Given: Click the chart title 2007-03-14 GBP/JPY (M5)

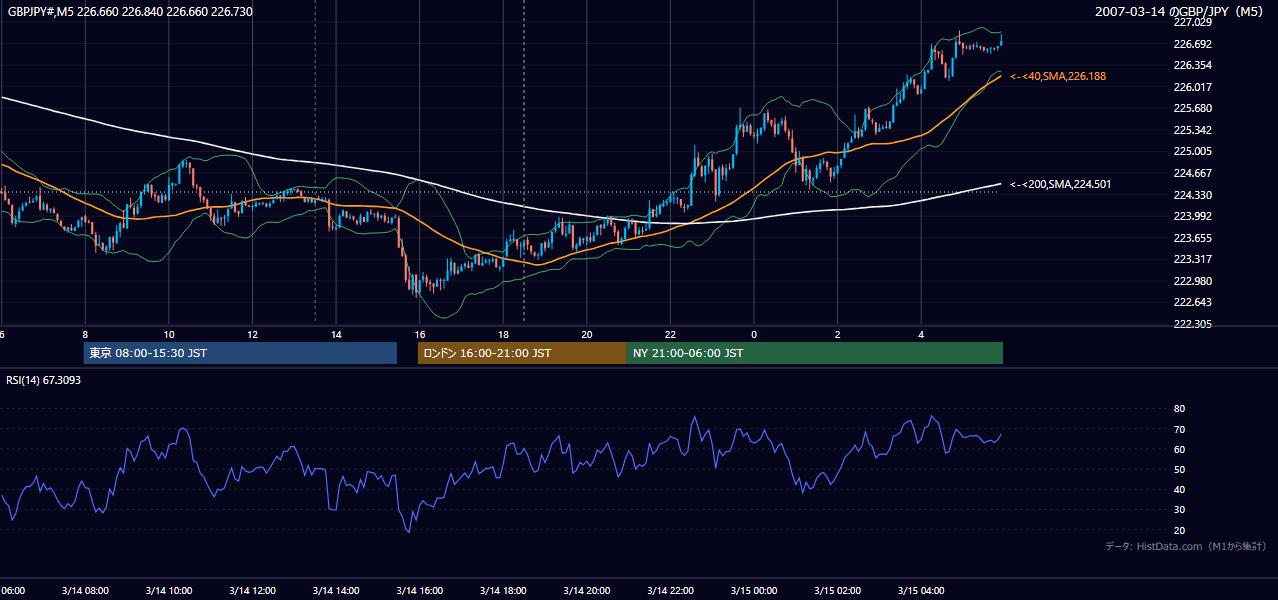Looking at the screenshot, I should [1180, 11].
